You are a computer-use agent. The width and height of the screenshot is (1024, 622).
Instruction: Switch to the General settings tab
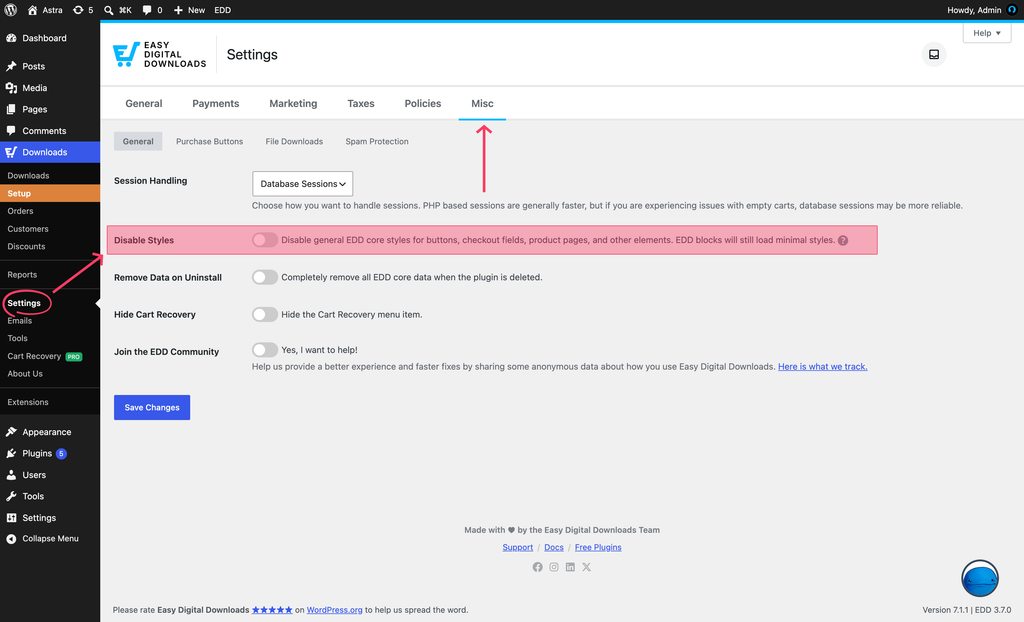[144, 103]
